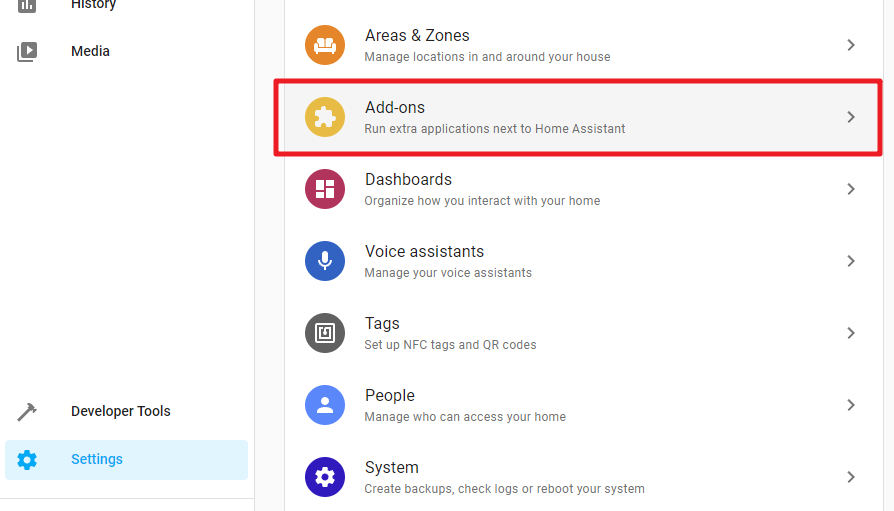The width and height of the screenshot is (894, 511).
Task: Open the System settings title
Action: [392, 467]
